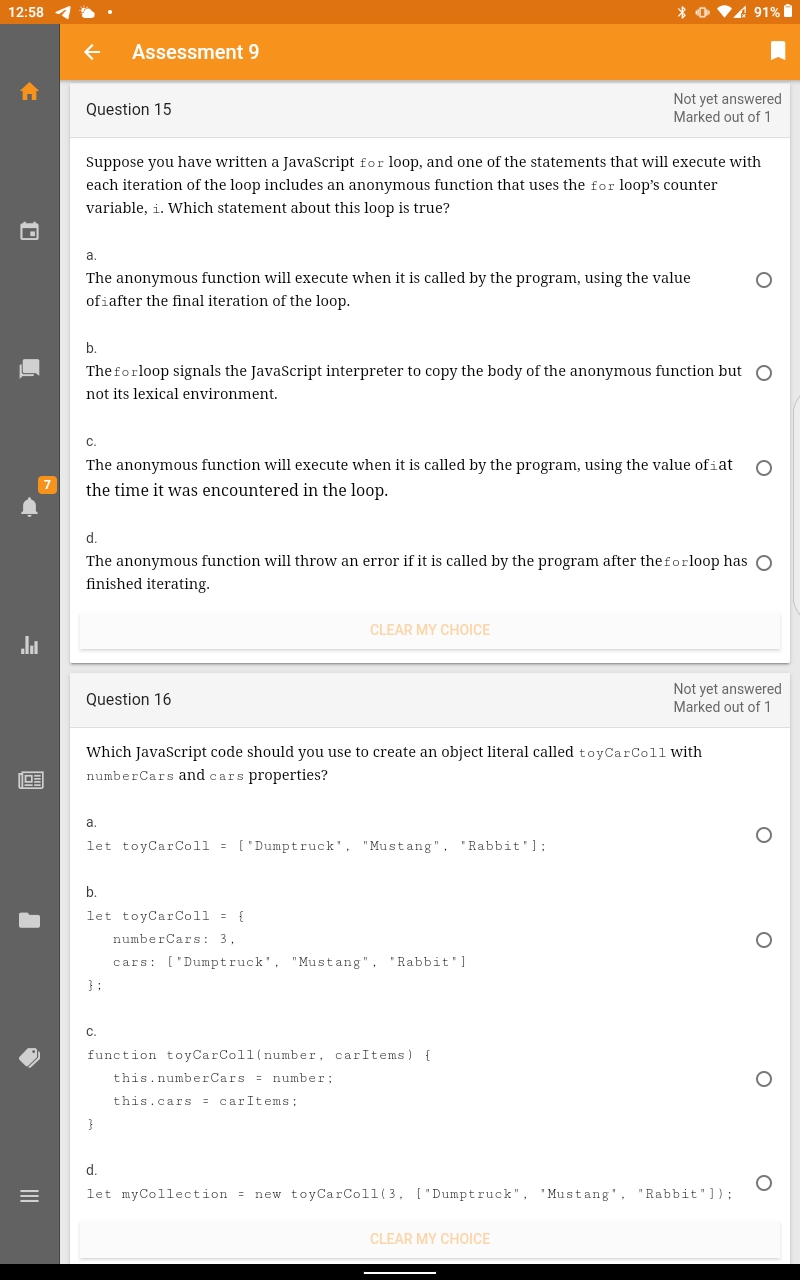Open the Blog entries newspaper icon
The width and height of the screenshot is (800, 1280).
click(30, 780)
